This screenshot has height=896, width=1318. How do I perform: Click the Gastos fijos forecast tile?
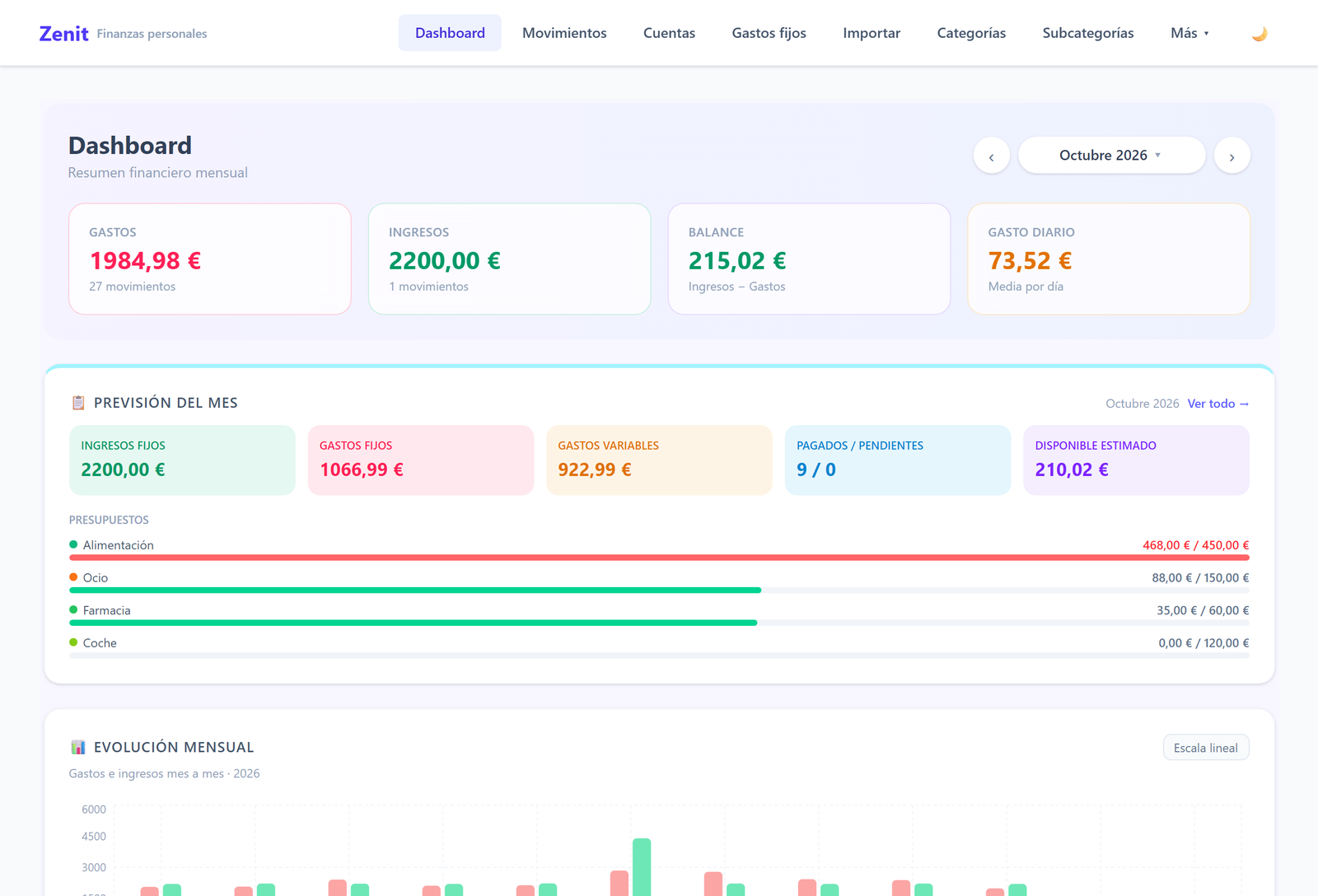[x=421, y=460]
